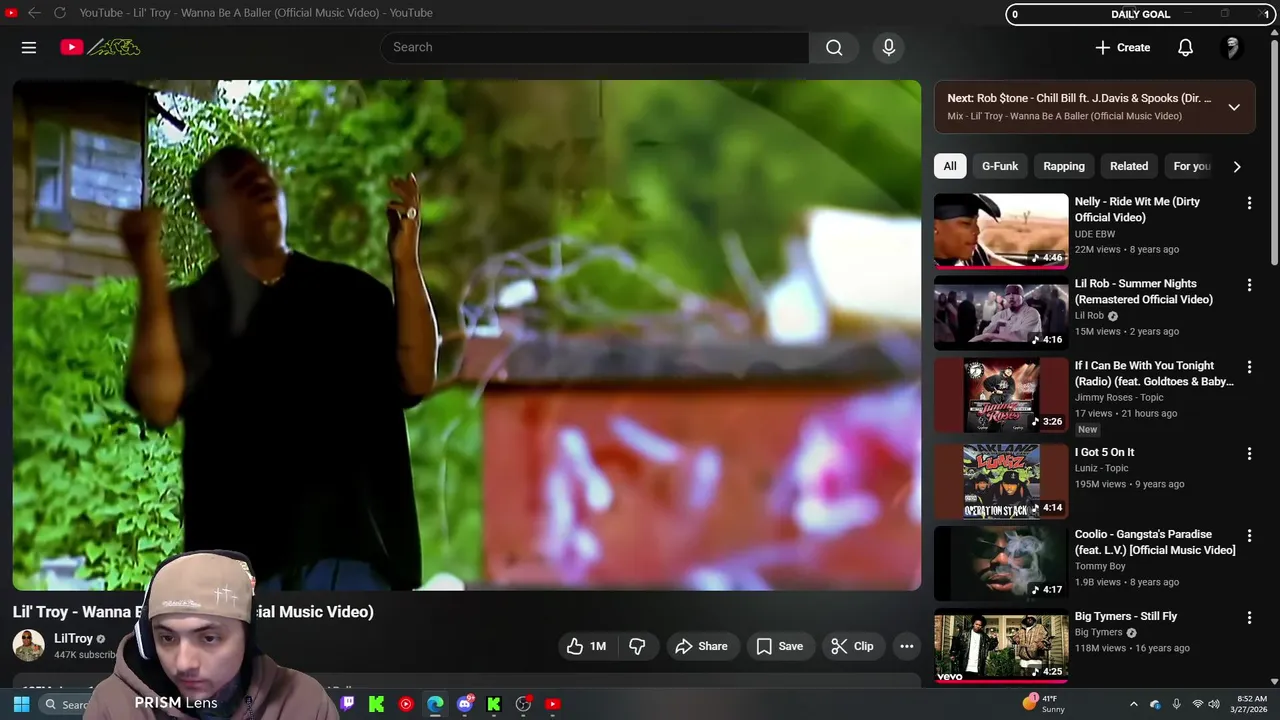Viewport: 1280px width, 720px height.
Task: Open Nelly Ride Wit Me thumbnail
Action: pos(1001,231)
